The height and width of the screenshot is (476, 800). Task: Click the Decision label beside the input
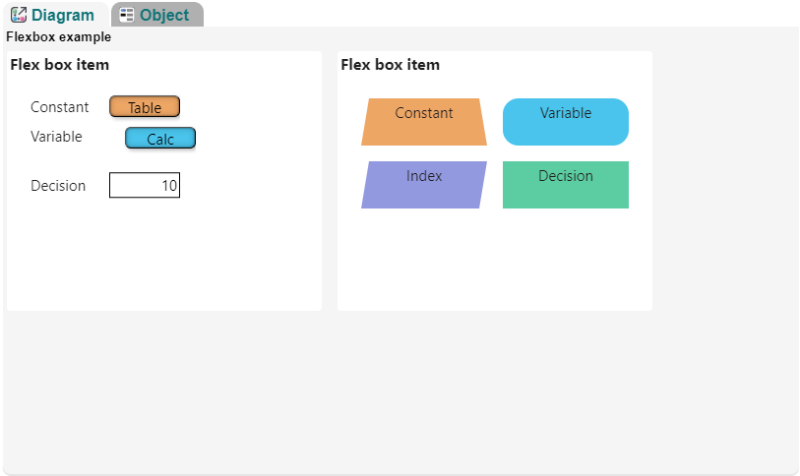58,186
